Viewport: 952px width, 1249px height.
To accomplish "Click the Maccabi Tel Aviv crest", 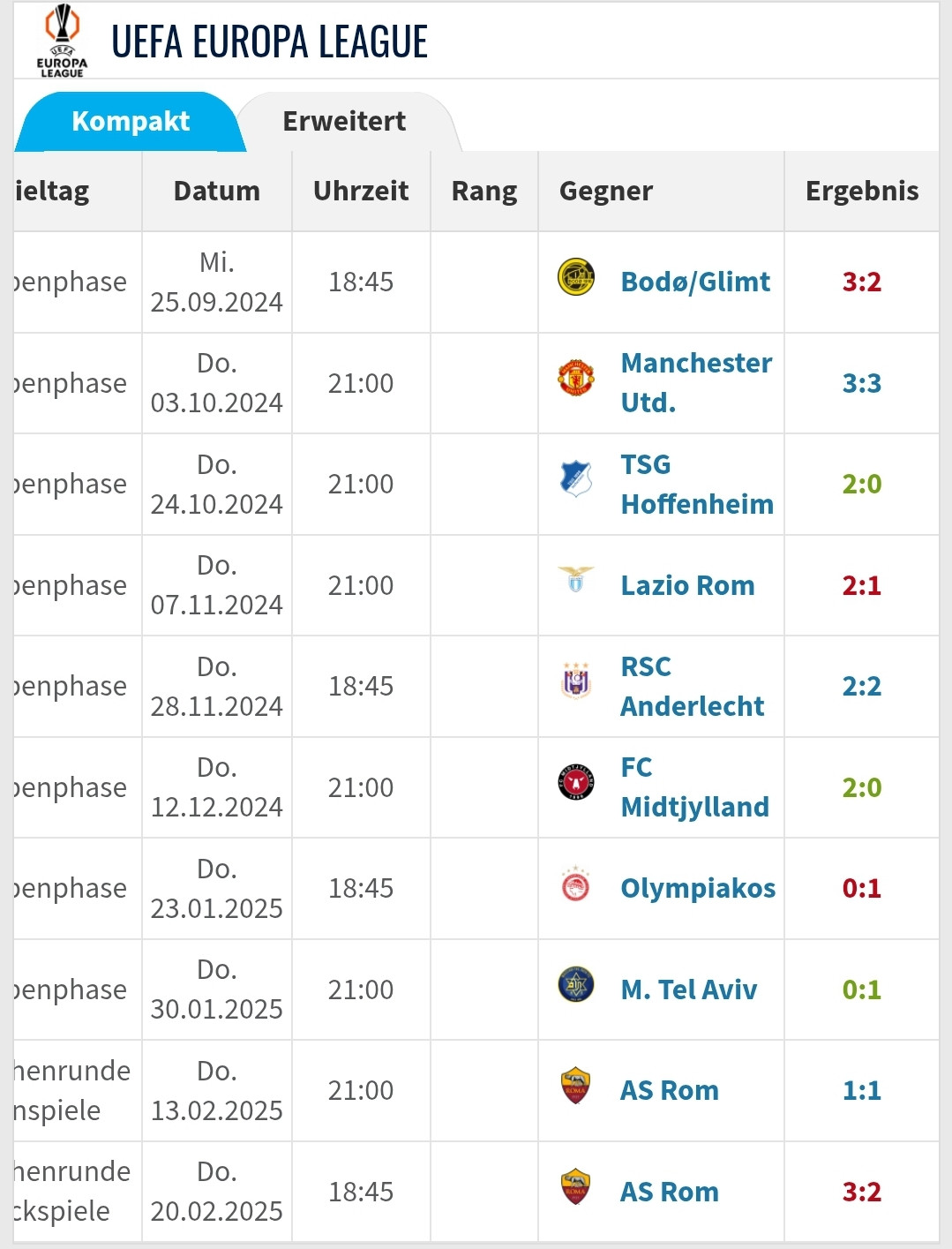I will click(576, 985).
